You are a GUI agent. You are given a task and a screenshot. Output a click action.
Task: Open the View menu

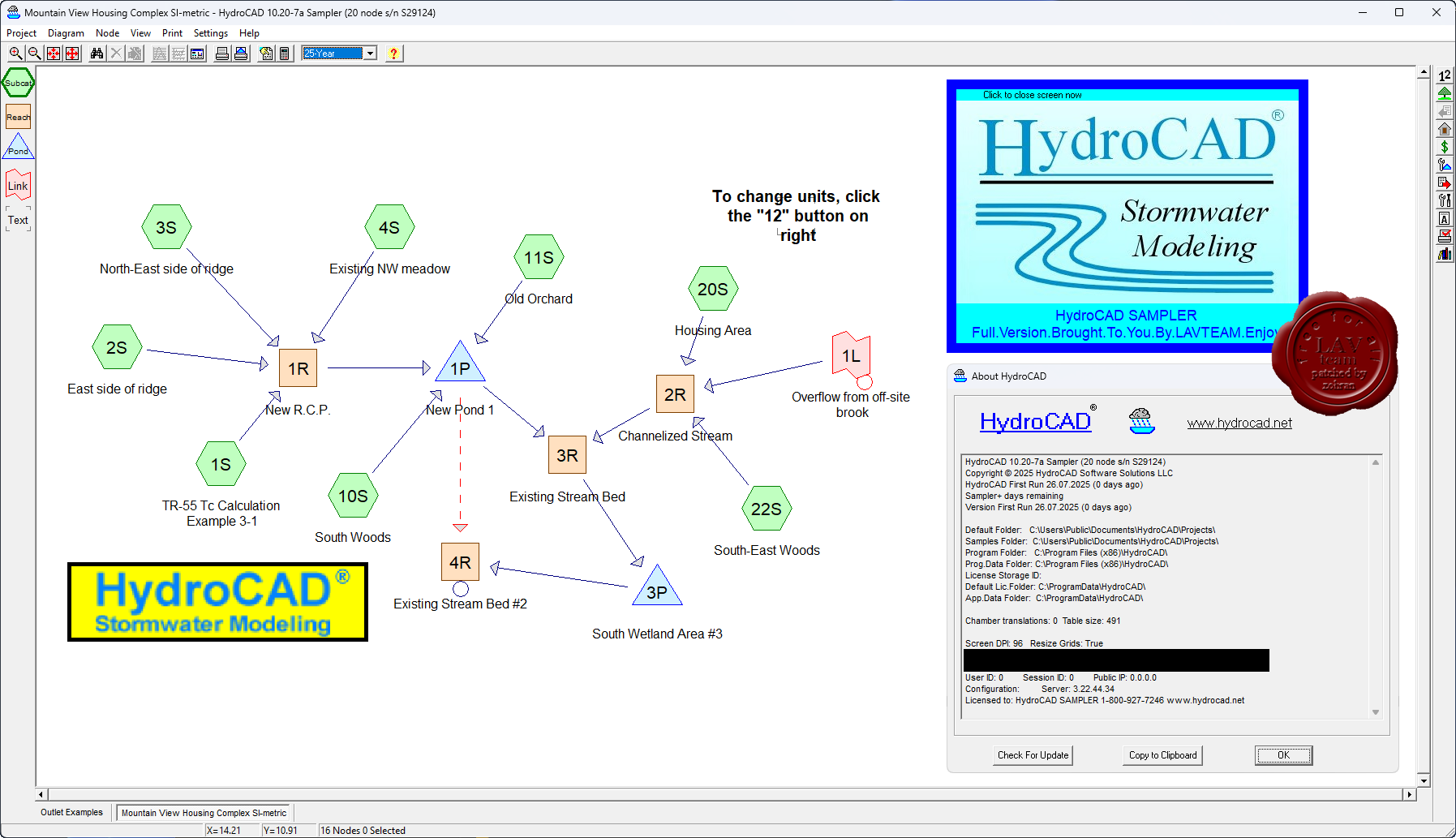pos(140,33)
